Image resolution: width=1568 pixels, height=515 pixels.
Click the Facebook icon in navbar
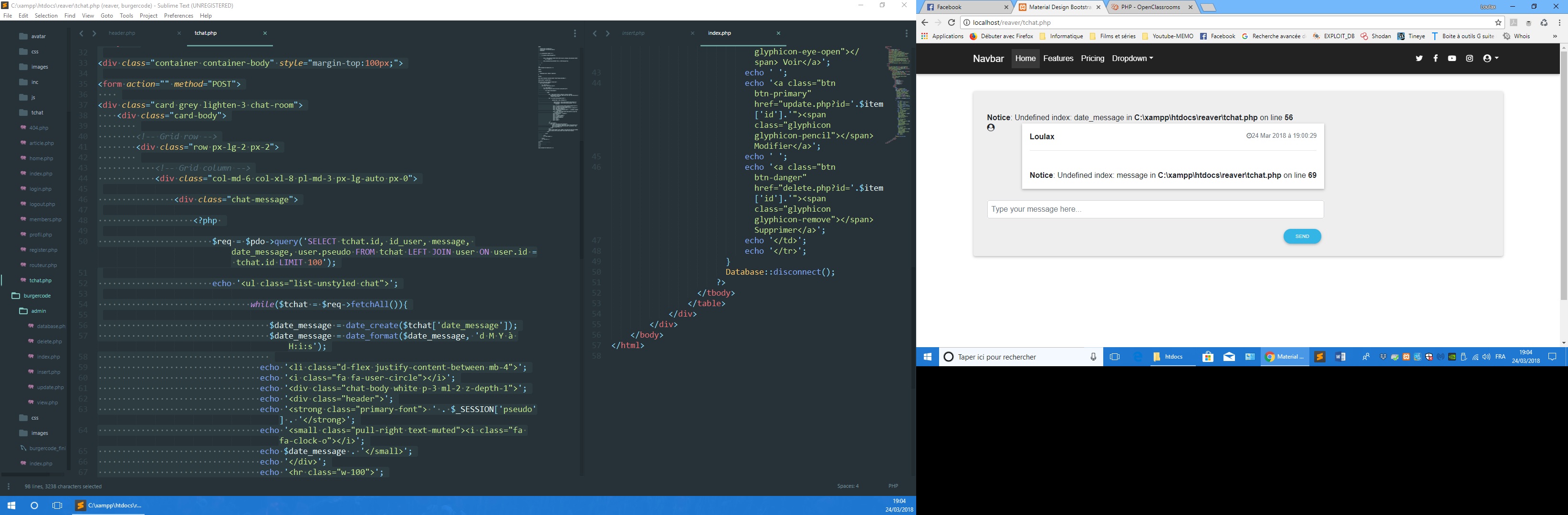click(x=1435, y=58)
